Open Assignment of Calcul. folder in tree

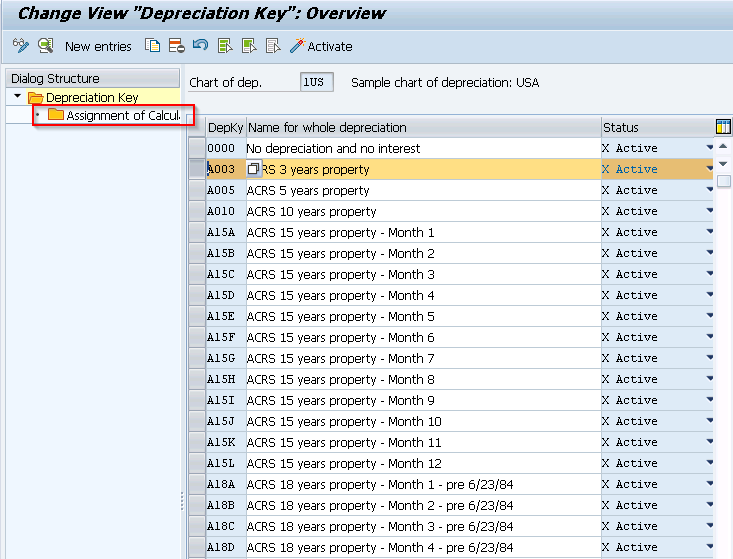pyautogui.click(x=114, y=115)
